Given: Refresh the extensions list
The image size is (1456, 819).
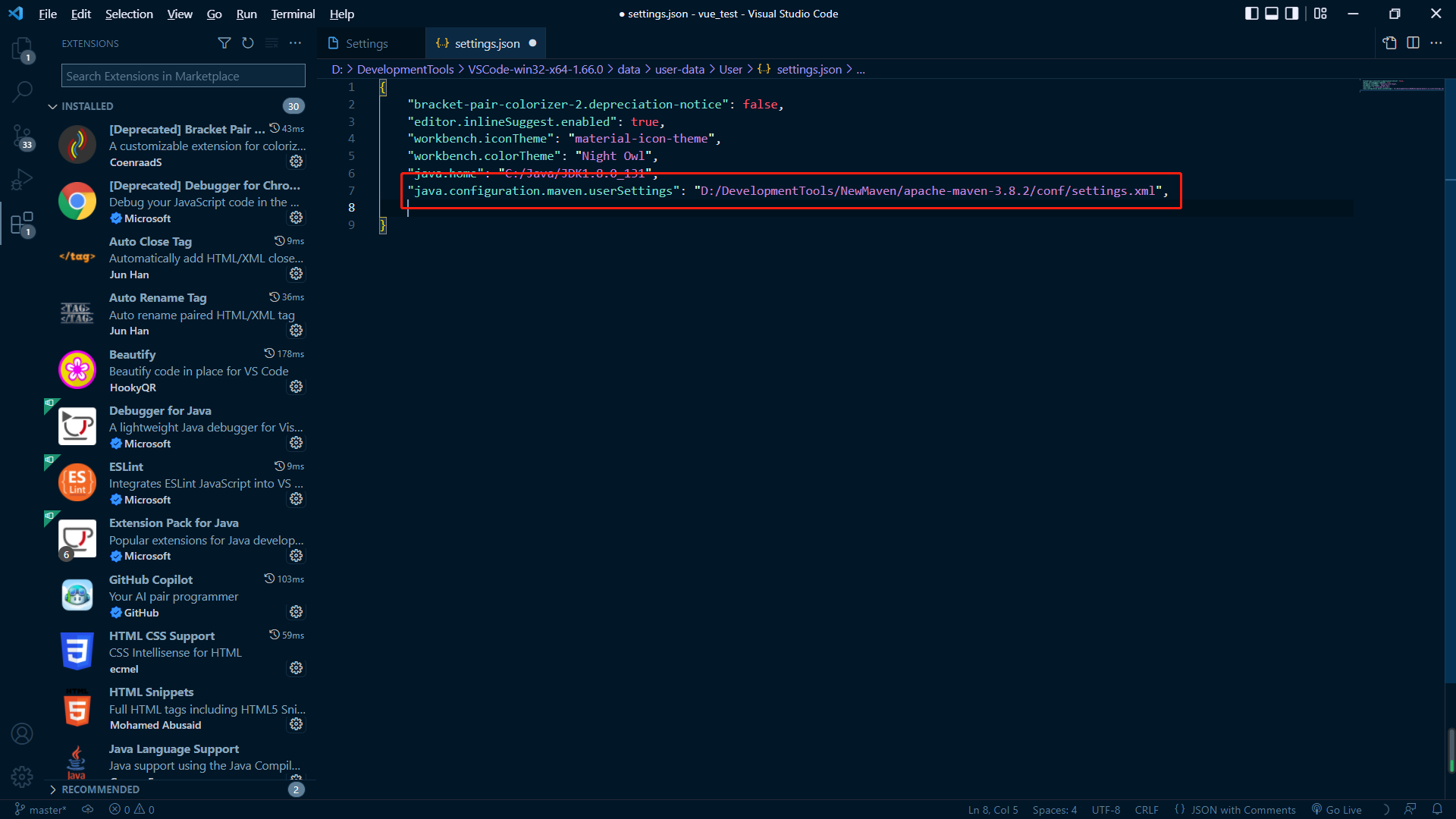Looking at the screenshot, I should [248, 43].
